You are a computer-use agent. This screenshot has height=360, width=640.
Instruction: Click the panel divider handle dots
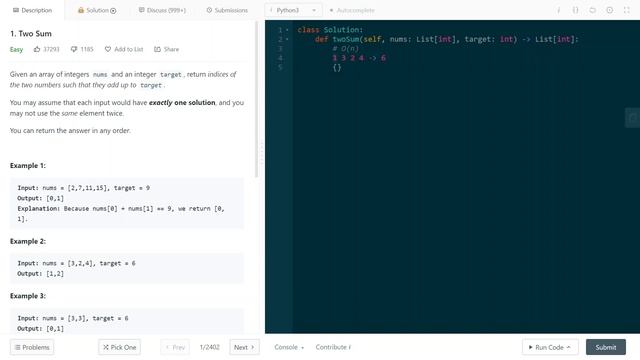pos(262,153)
